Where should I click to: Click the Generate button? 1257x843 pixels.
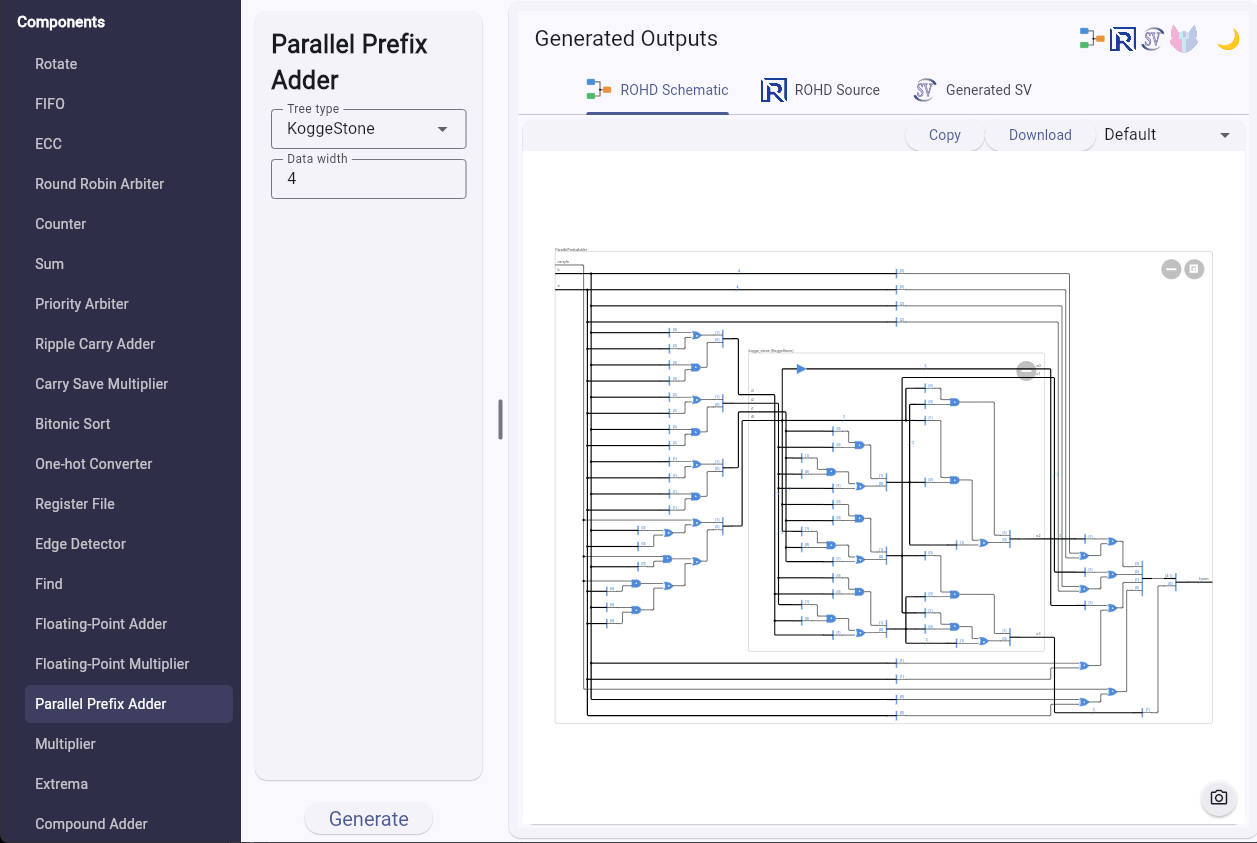(x=369, y=819)
